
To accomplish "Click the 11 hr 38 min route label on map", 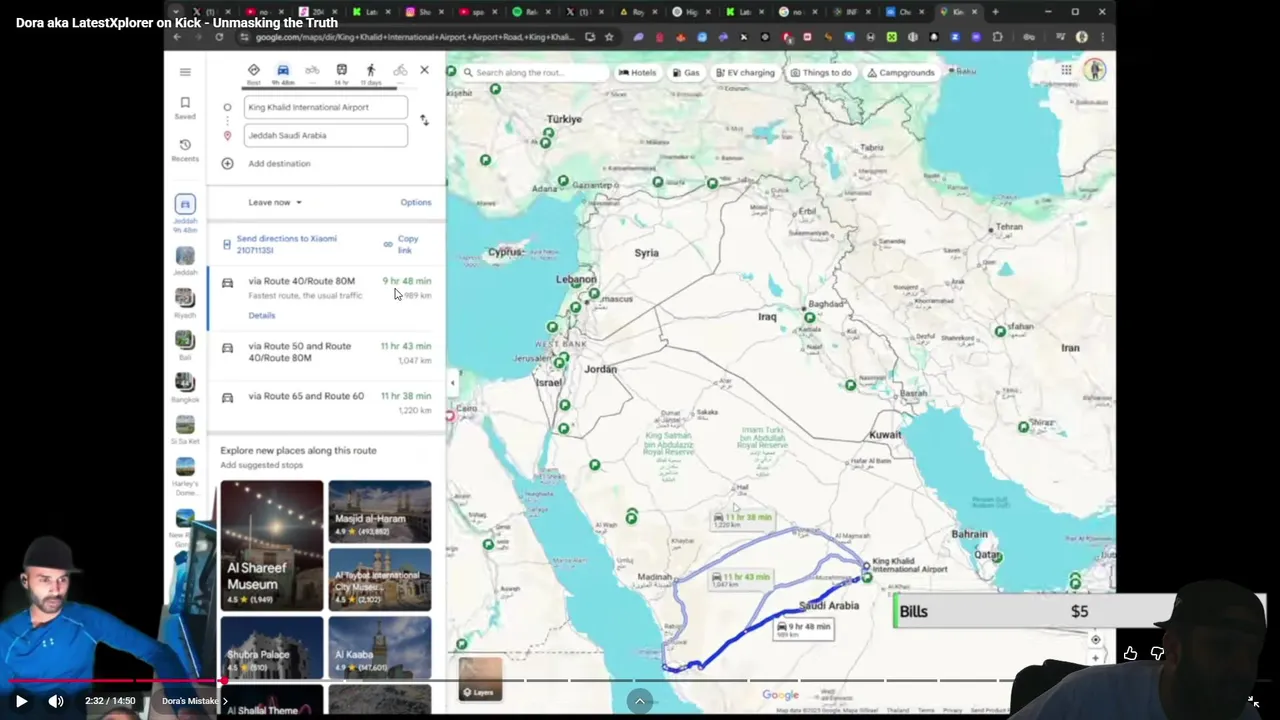I will (743, 520).
